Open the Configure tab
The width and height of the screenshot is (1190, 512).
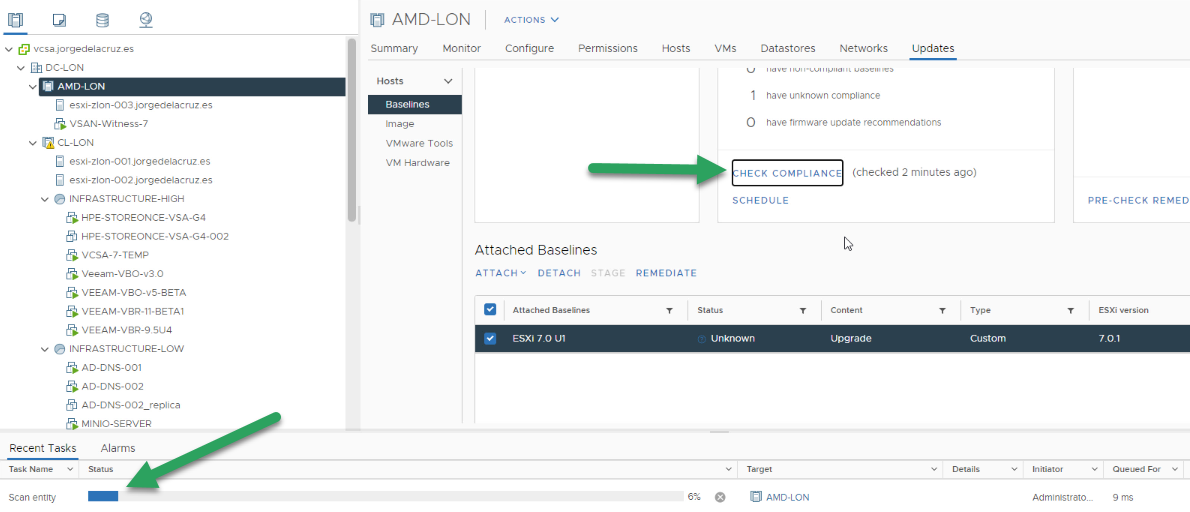(x=530, y=49)
